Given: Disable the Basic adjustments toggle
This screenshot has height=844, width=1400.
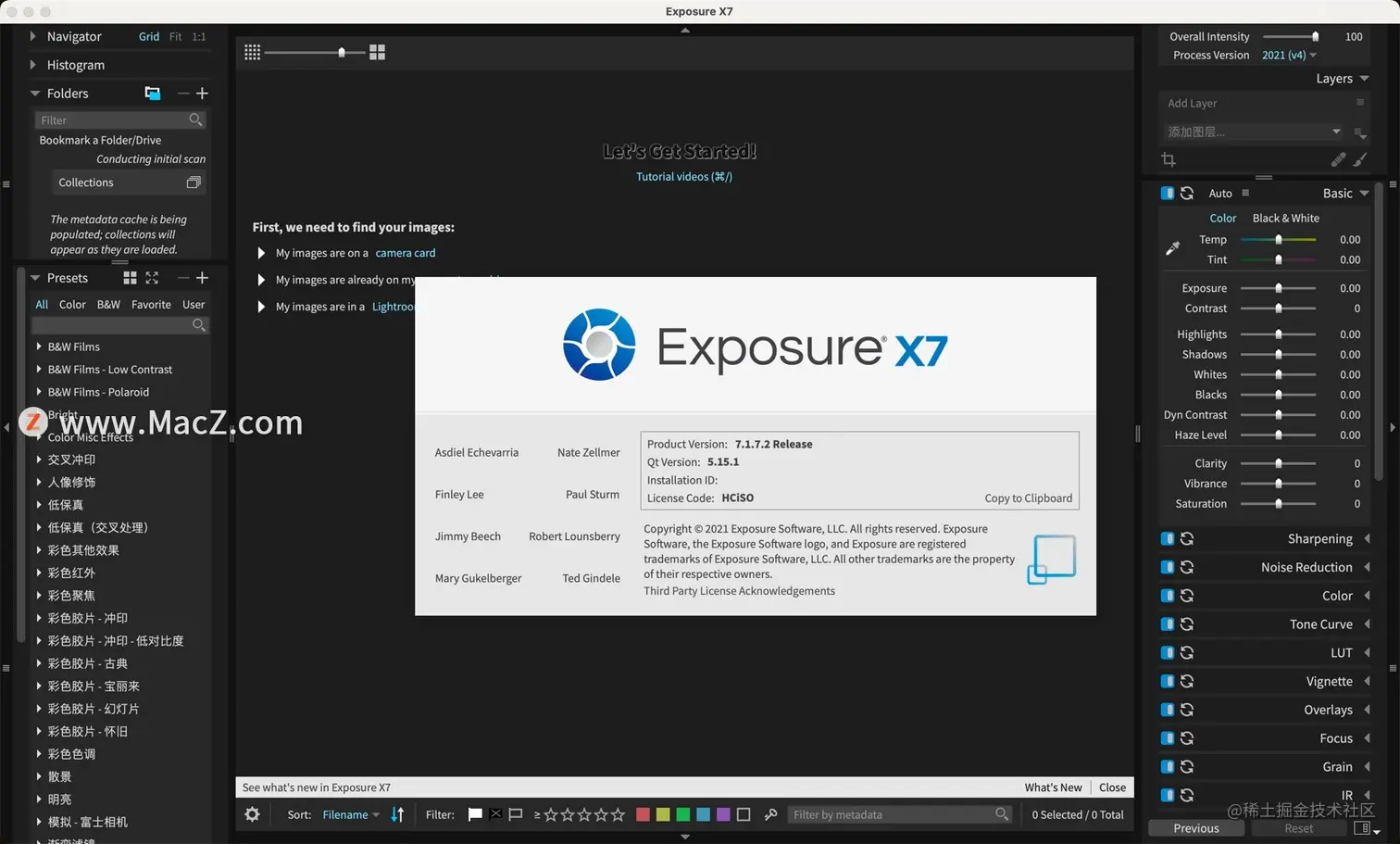Looking at the screenshot, I should [1166, 193].
